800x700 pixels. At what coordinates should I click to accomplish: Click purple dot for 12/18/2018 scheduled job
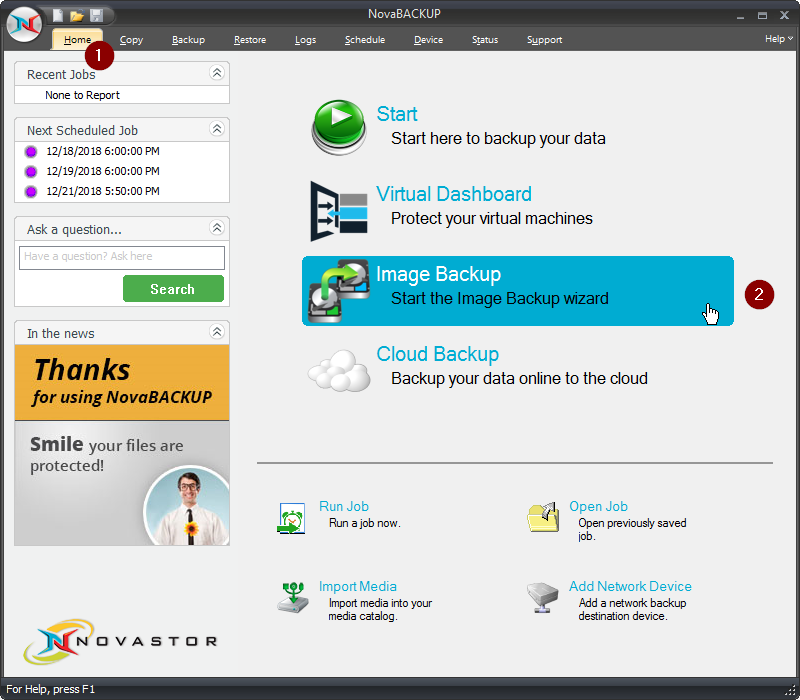pos(31,152)
